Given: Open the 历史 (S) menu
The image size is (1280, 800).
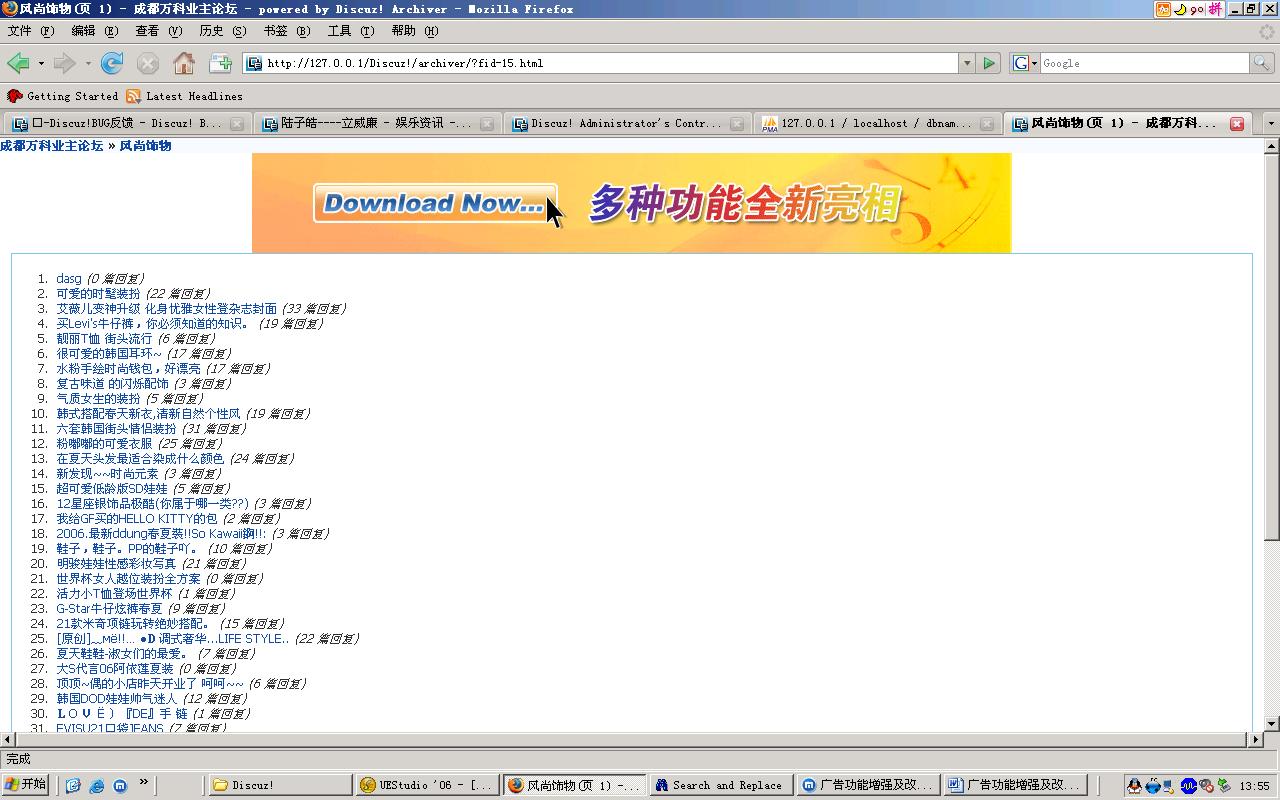Looking at the screenshot, I should pyautogui.click(x=223, y=31).
